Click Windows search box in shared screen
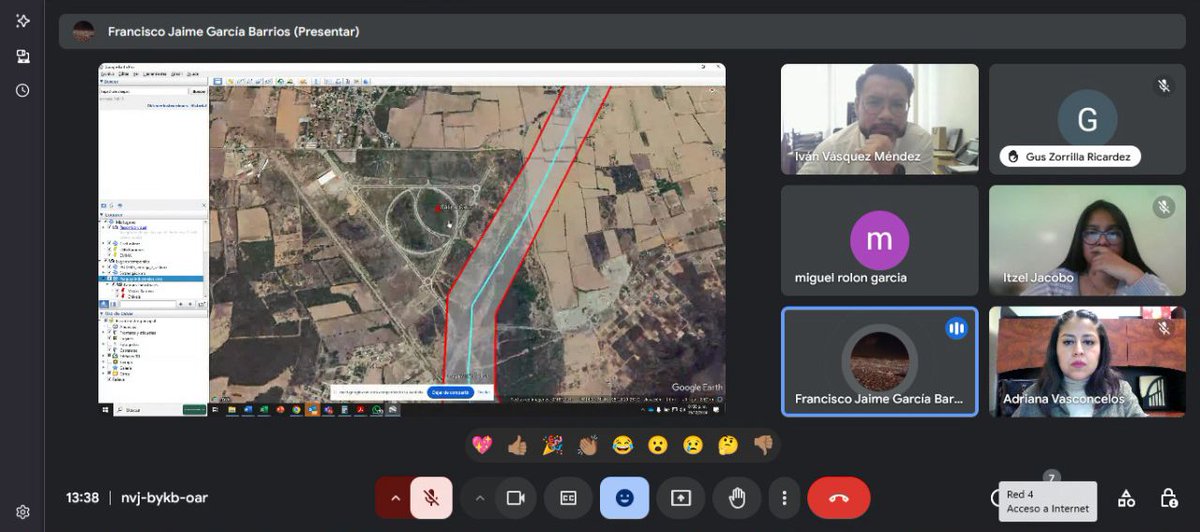The height and width of the screenshot is (532, 1200). tap(160, 410)
